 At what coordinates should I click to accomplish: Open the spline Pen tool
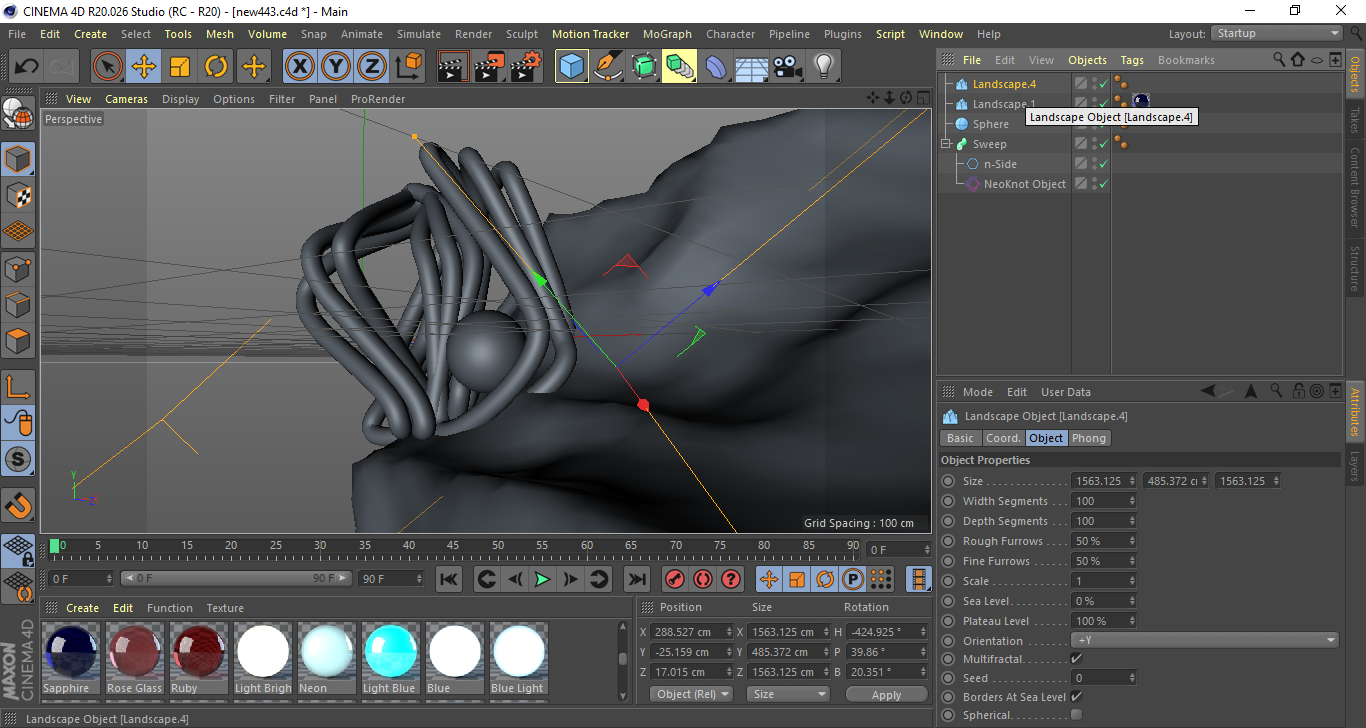coord(608,67)
